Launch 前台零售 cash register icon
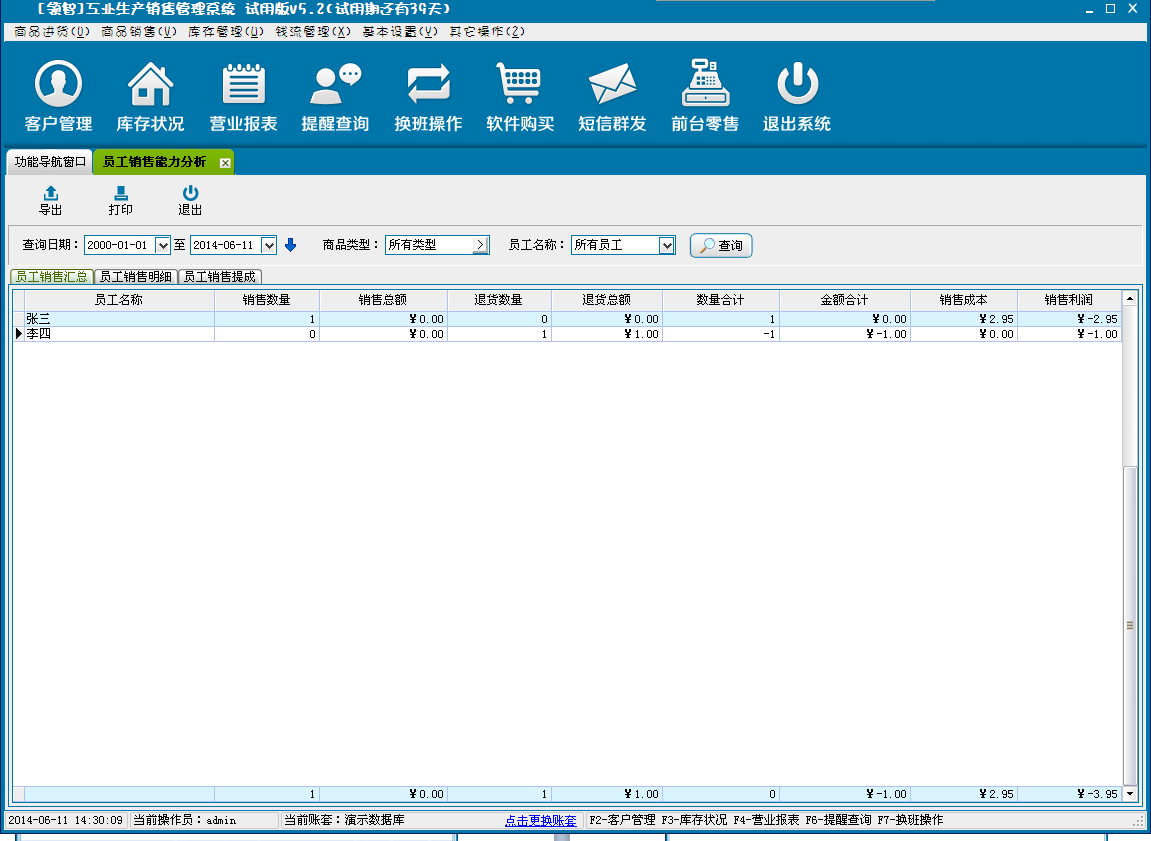Screen dimensions: 1151x841 pyautogui.click(x=705, y=85)
